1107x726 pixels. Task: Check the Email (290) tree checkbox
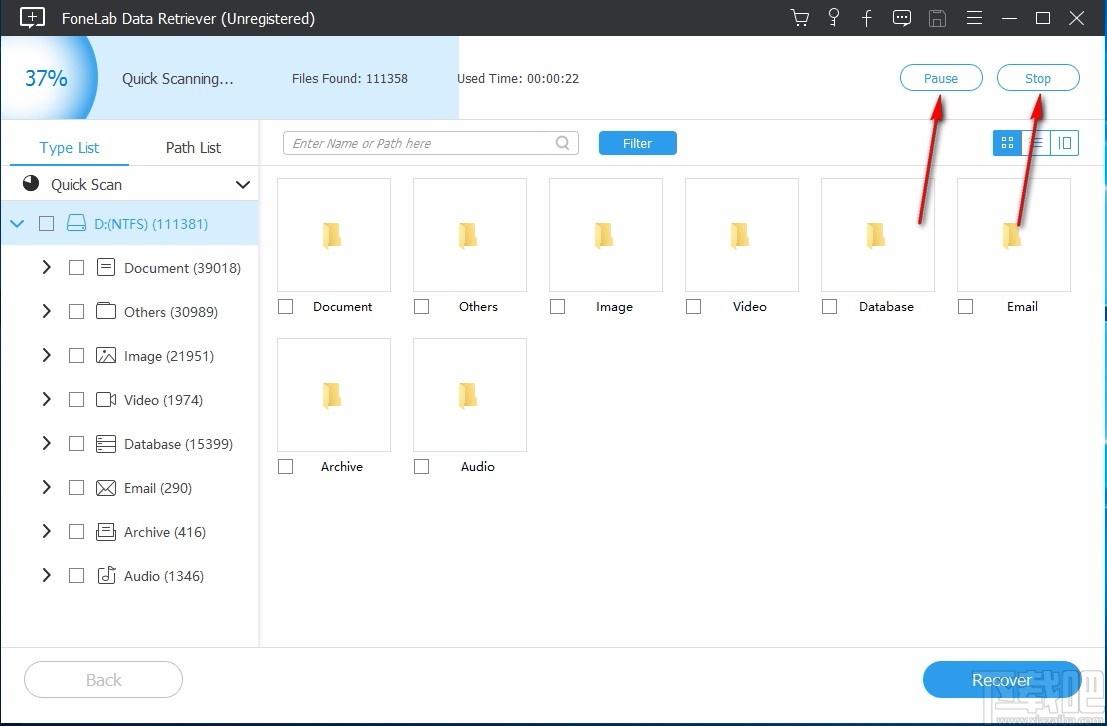click(76, 488)
